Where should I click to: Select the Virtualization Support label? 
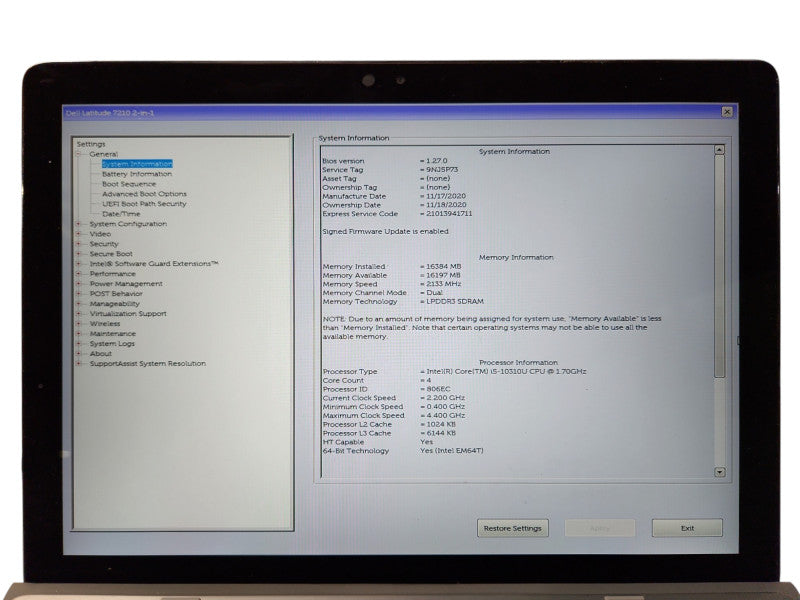(128, 314)
